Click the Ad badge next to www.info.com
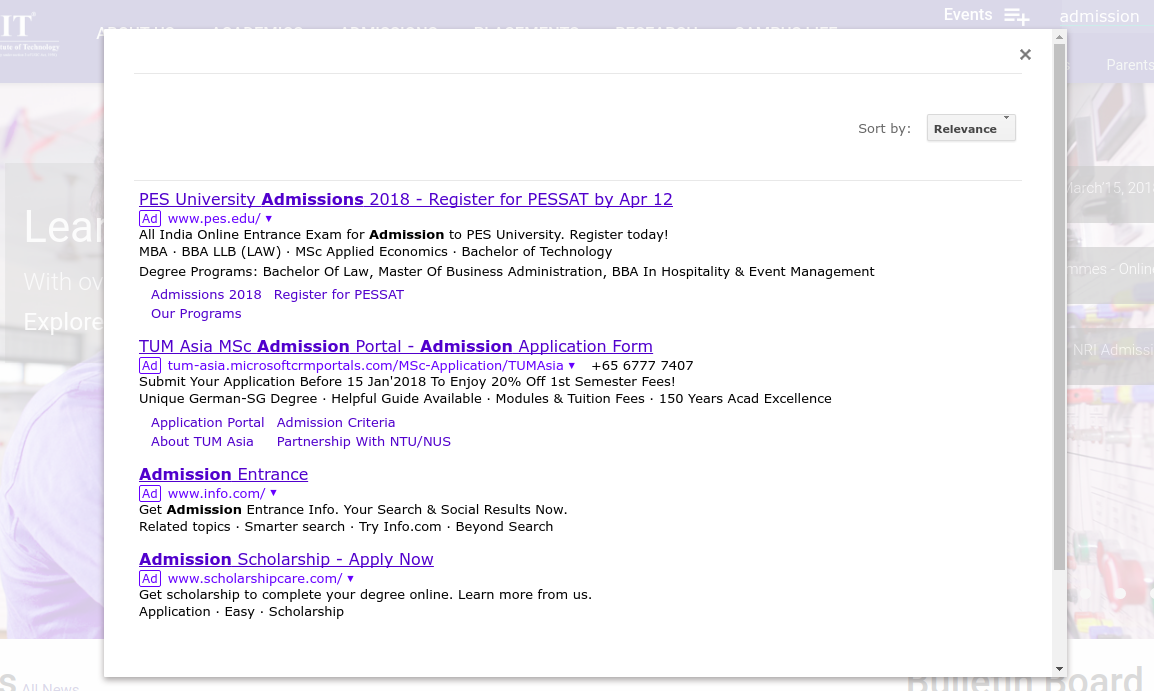 coord(149,493)
